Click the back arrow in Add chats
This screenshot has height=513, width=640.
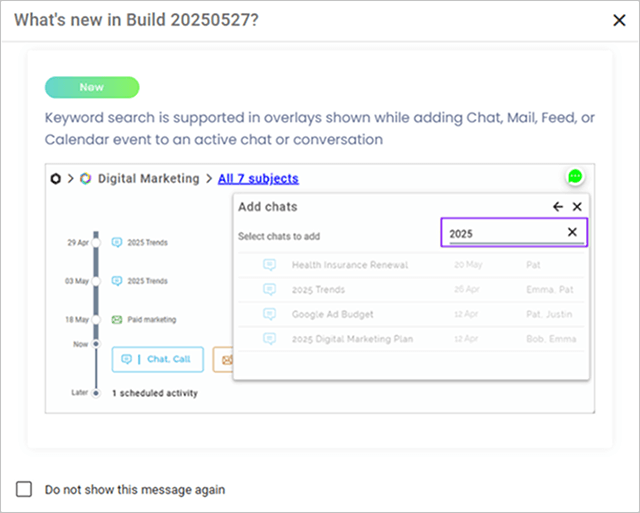tap(558, 207)
